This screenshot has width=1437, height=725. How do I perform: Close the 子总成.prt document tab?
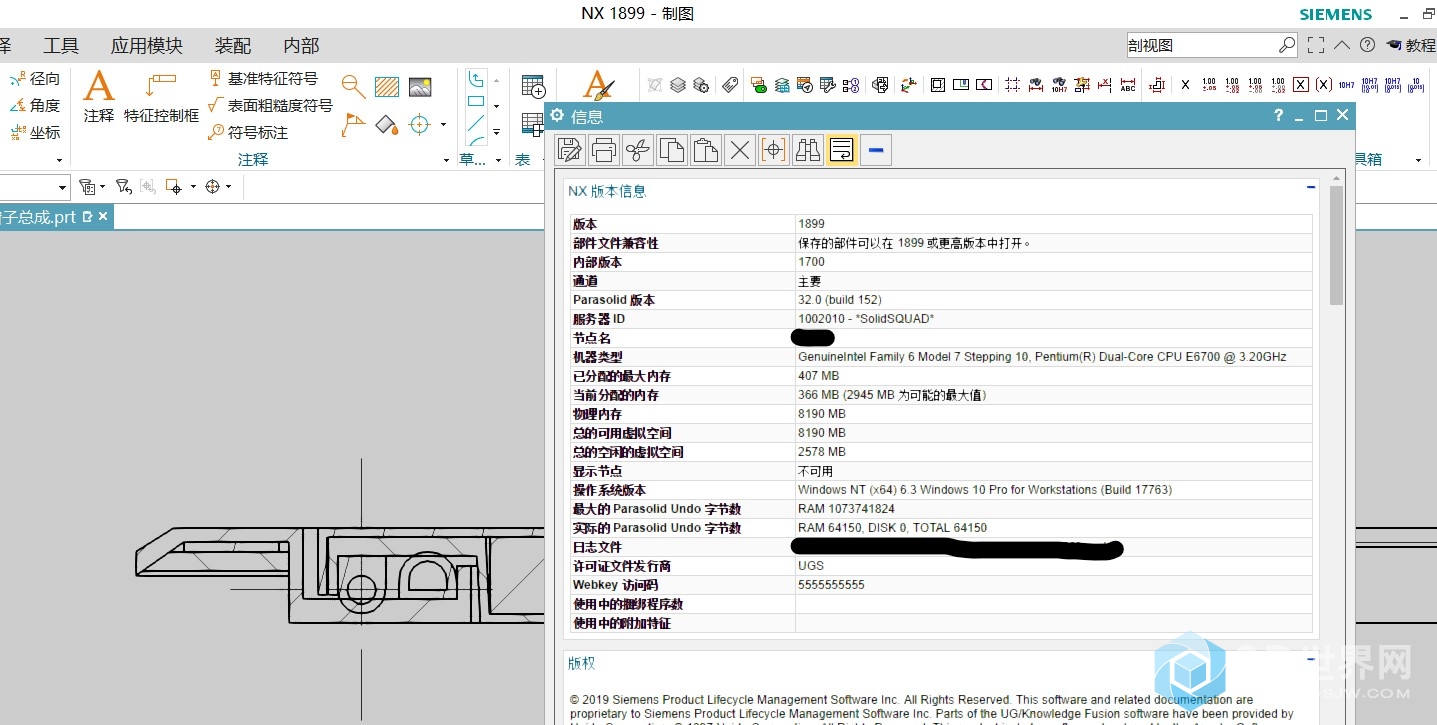pyautogui.click(x=103, y=216)
